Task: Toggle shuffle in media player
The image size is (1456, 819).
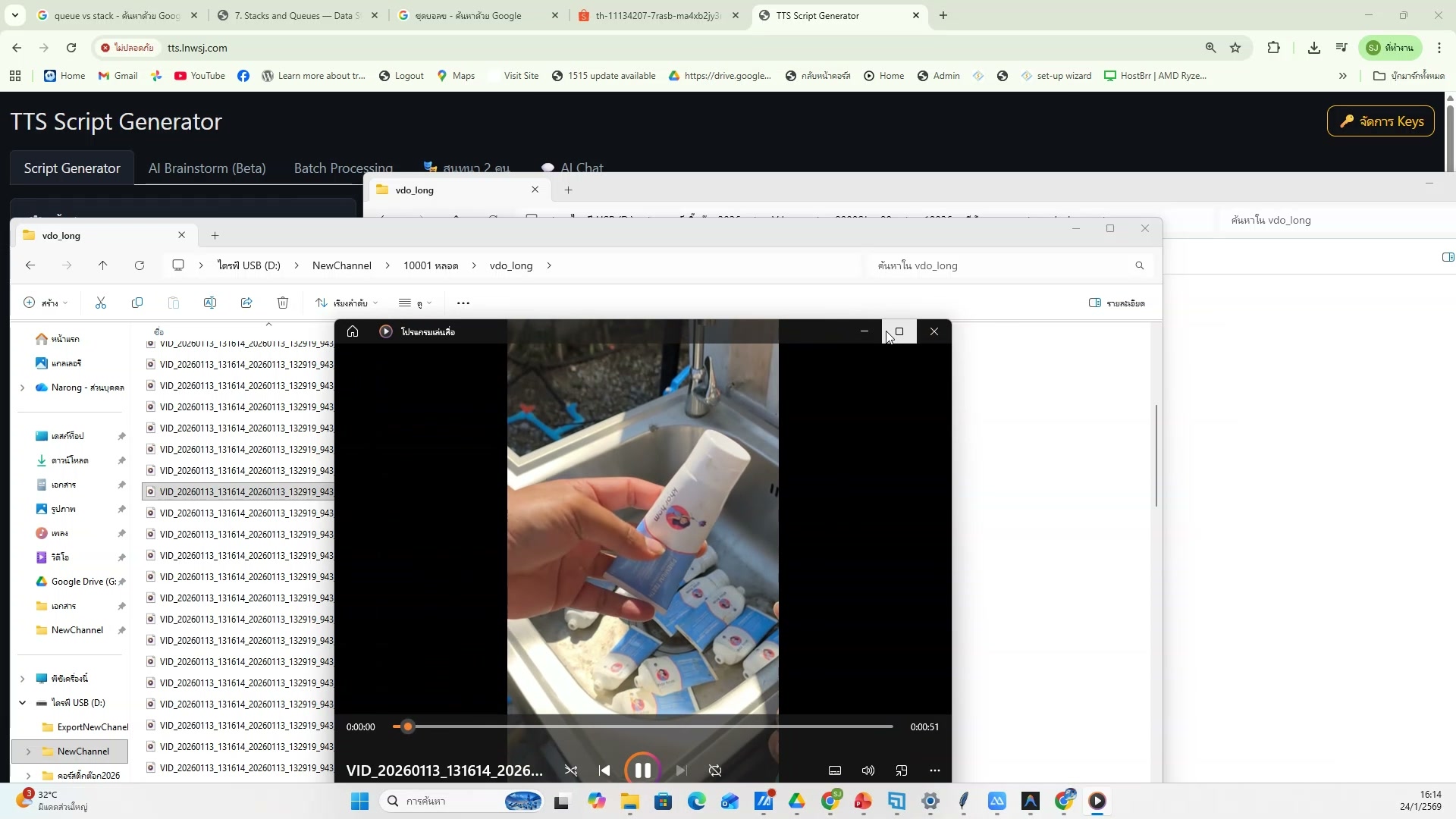Action: [x=571, y=770]
